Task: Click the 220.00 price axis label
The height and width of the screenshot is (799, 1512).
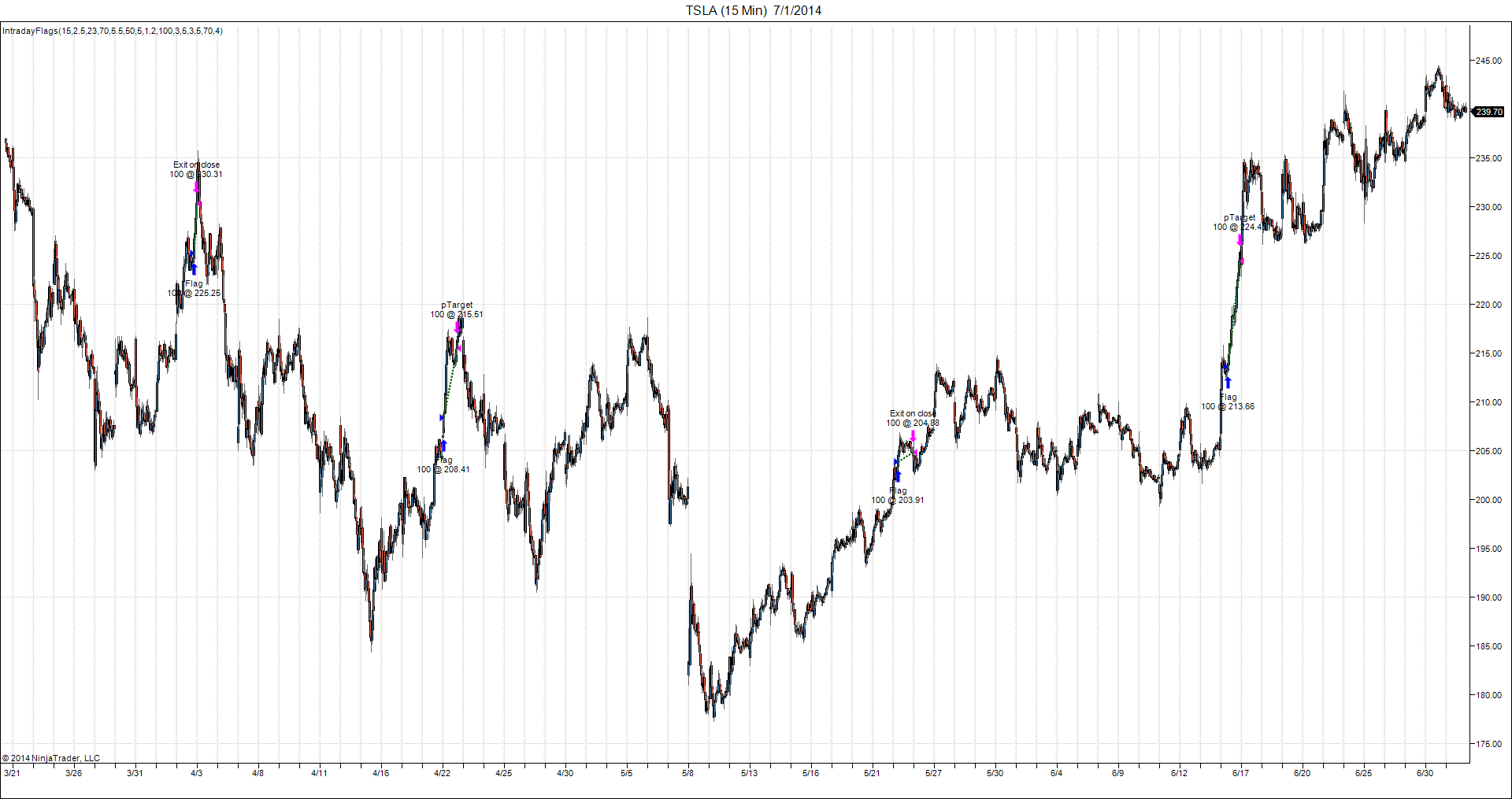Action: click(1488, 305)
